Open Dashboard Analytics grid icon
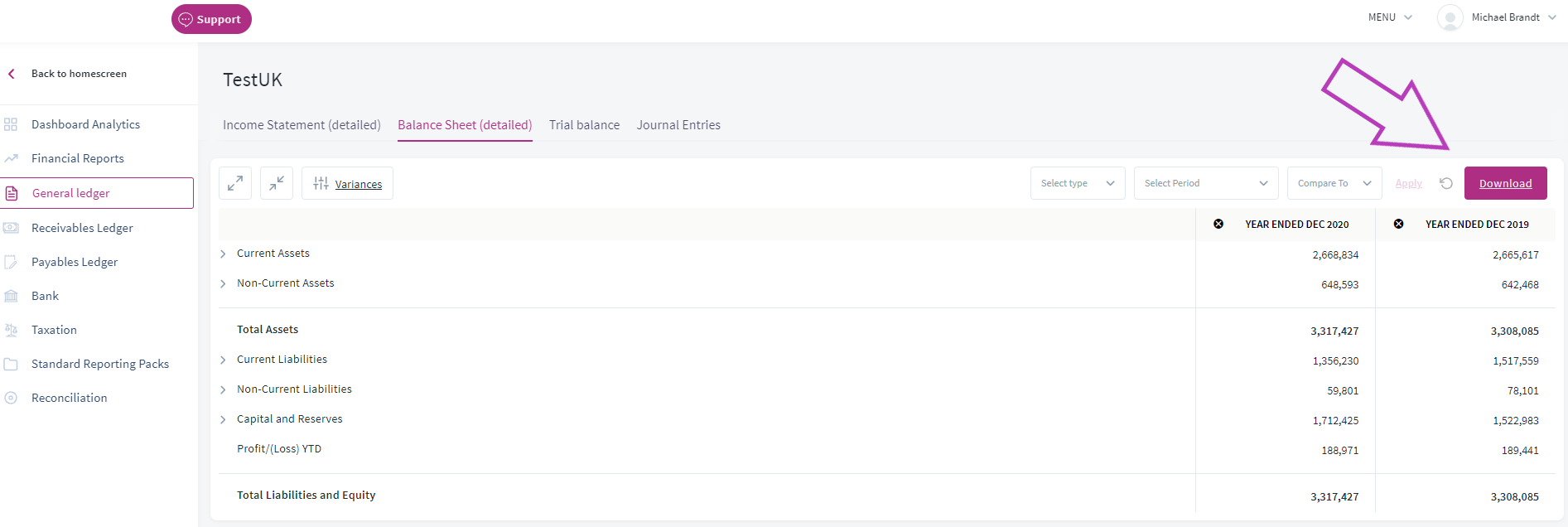 (11, 124)
